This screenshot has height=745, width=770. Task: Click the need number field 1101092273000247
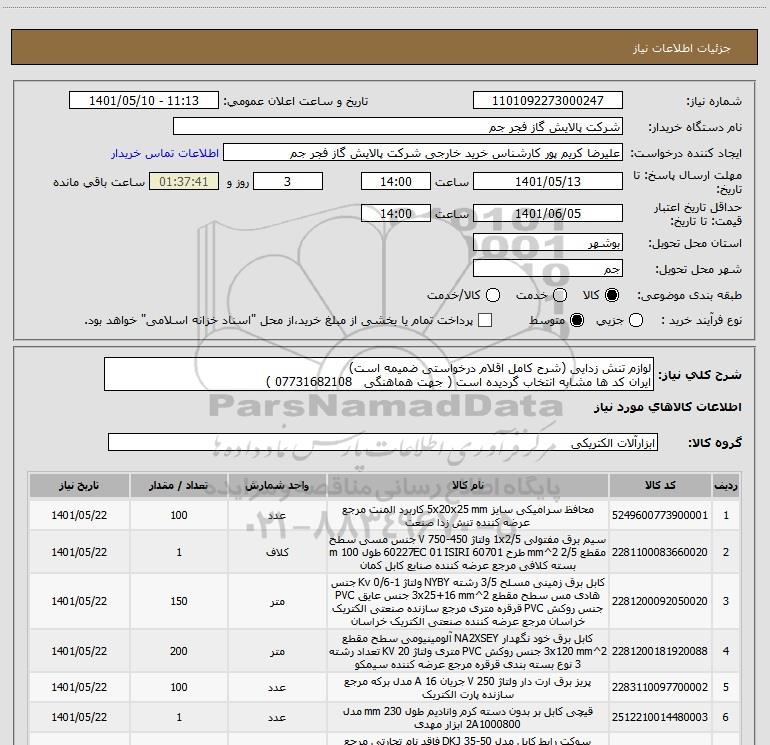click(548, 101)
